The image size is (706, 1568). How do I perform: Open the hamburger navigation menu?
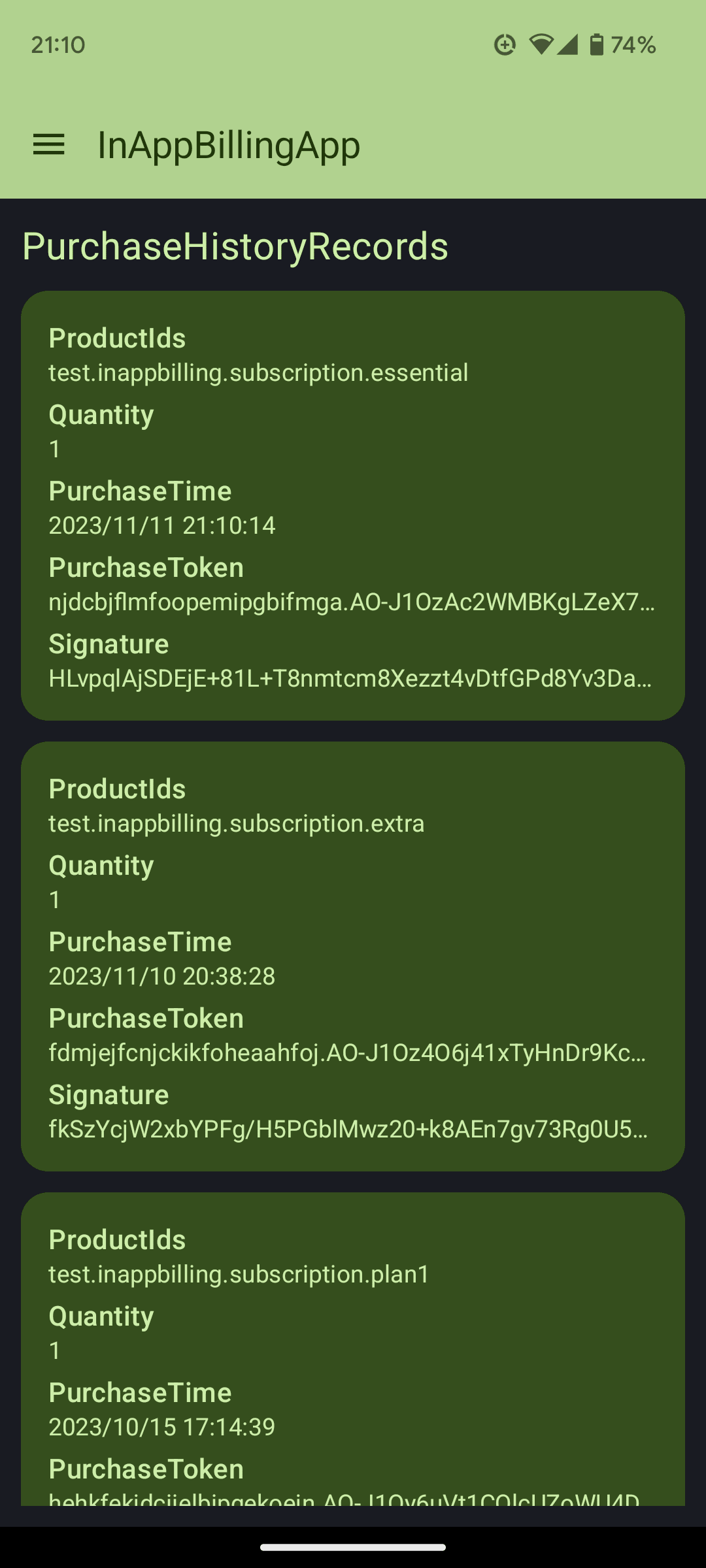[x=49, y=144]
